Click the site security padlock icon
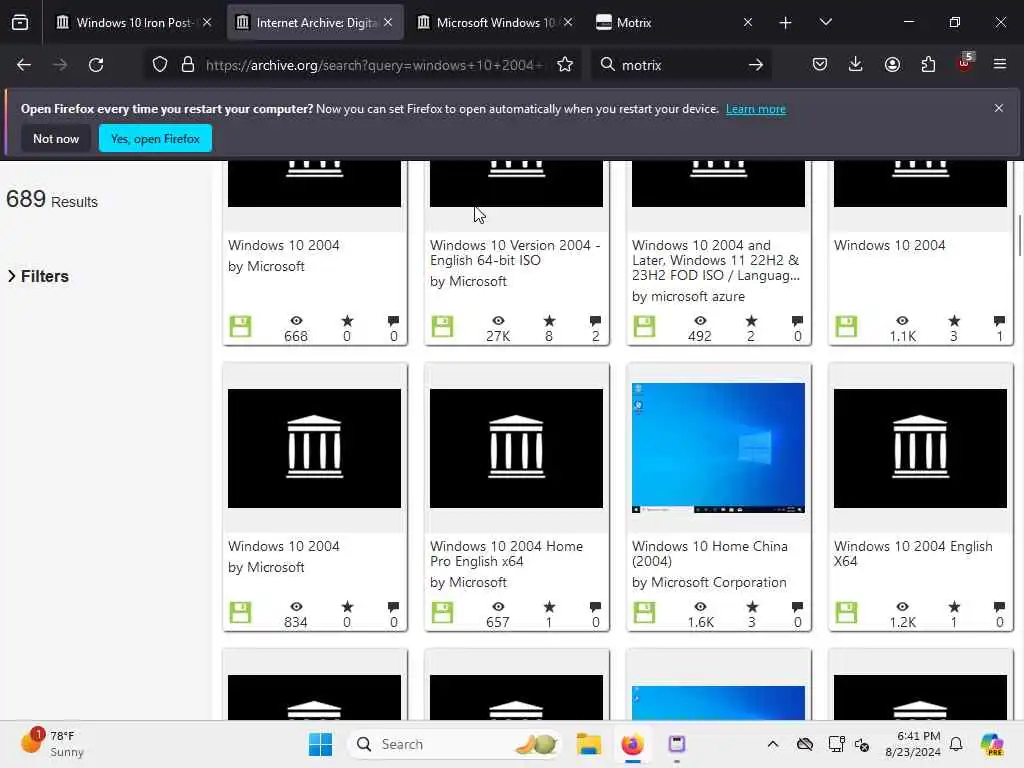This screenshot has height=768, width=1024. (188, 65)
